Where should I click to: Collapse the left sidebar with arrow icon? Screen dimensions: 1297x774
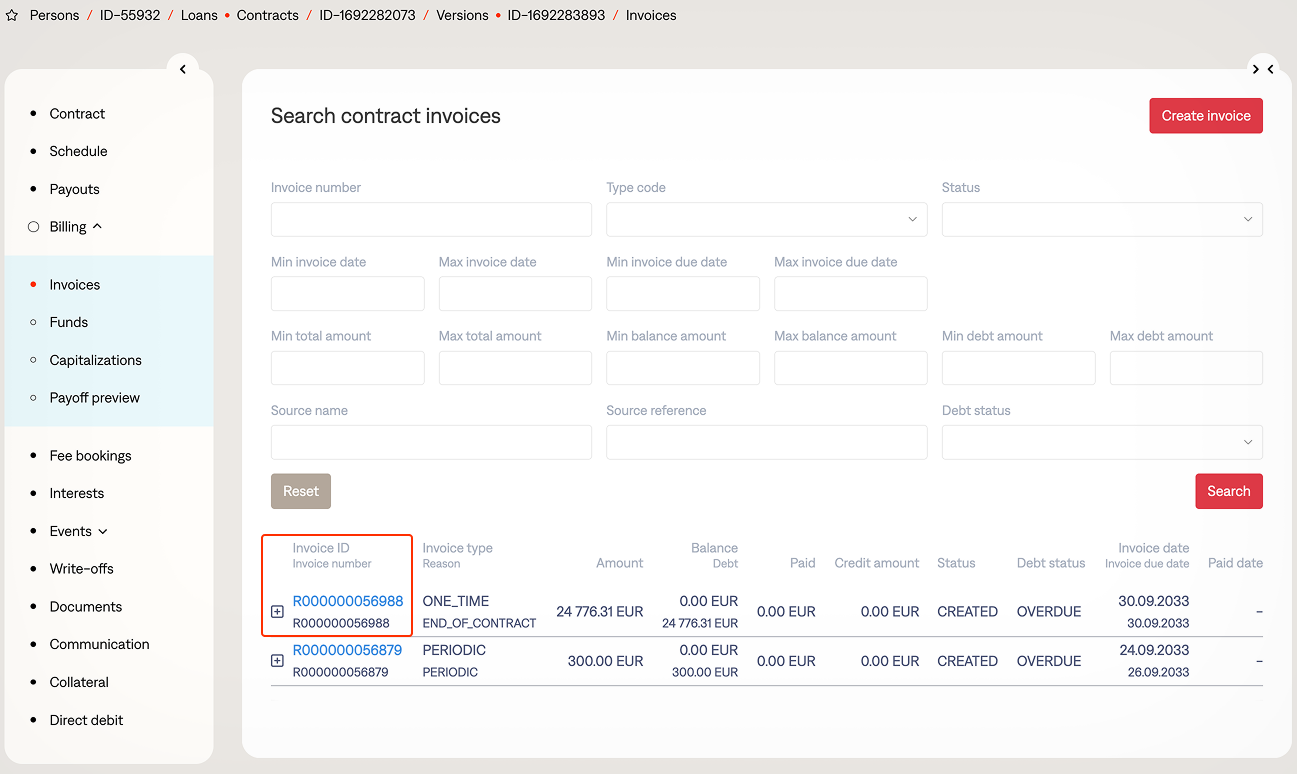pos(183,69)
